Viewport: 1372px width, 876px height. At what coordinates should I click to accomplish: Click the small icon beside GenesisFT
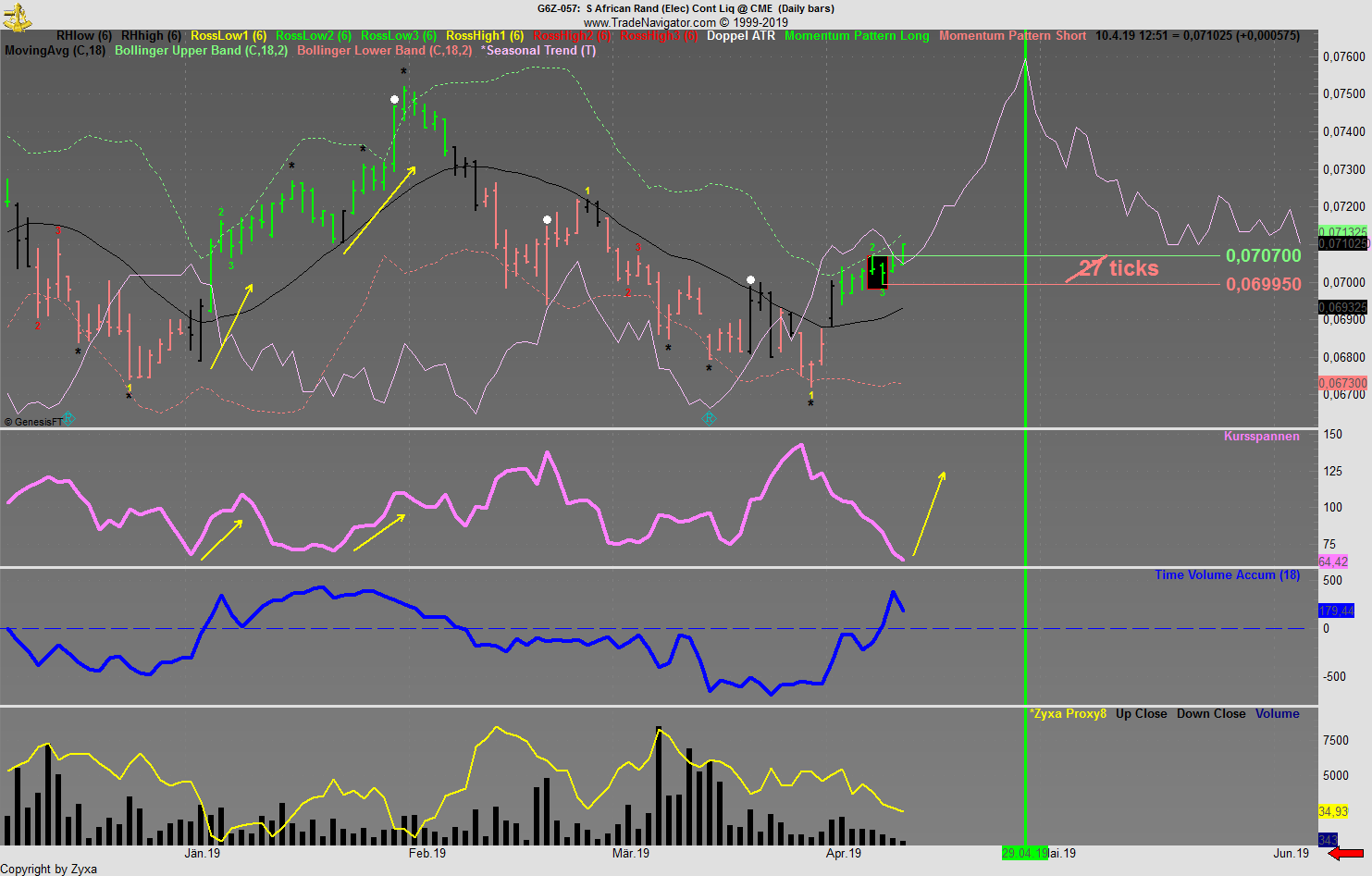[x=68, y=419]
